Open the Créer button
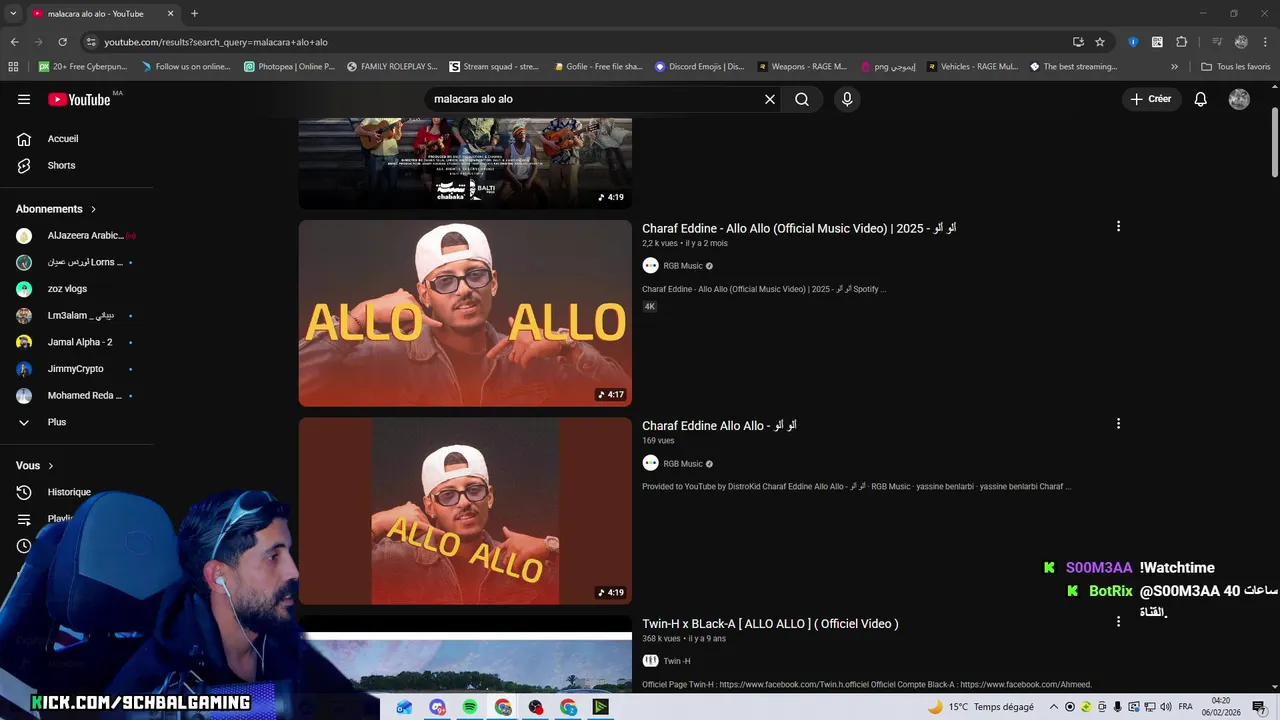The image size is (1280, 720). pyautogui.click(x=1151, y=99)
